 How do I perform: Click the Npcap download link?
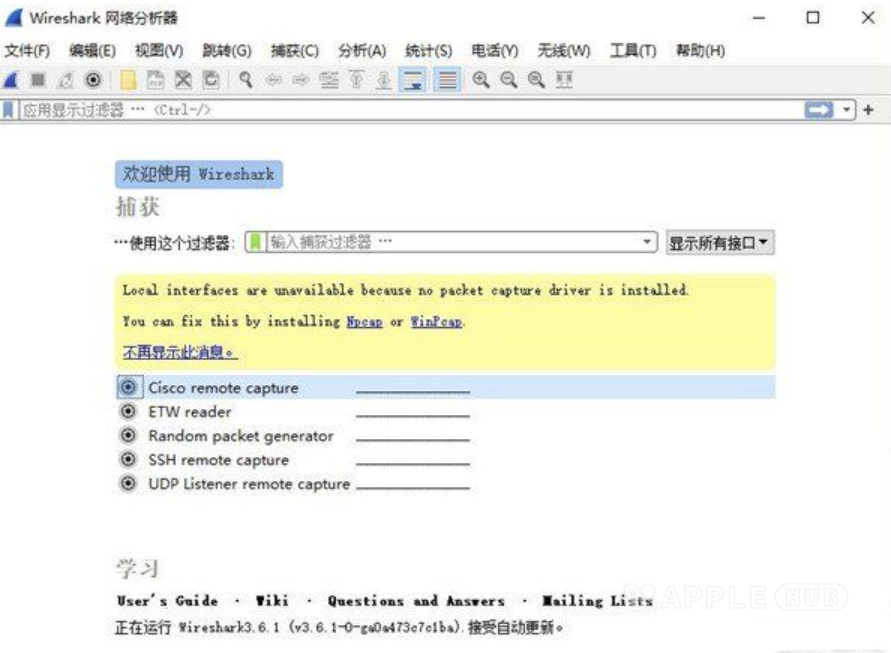[x=363, y=322]
